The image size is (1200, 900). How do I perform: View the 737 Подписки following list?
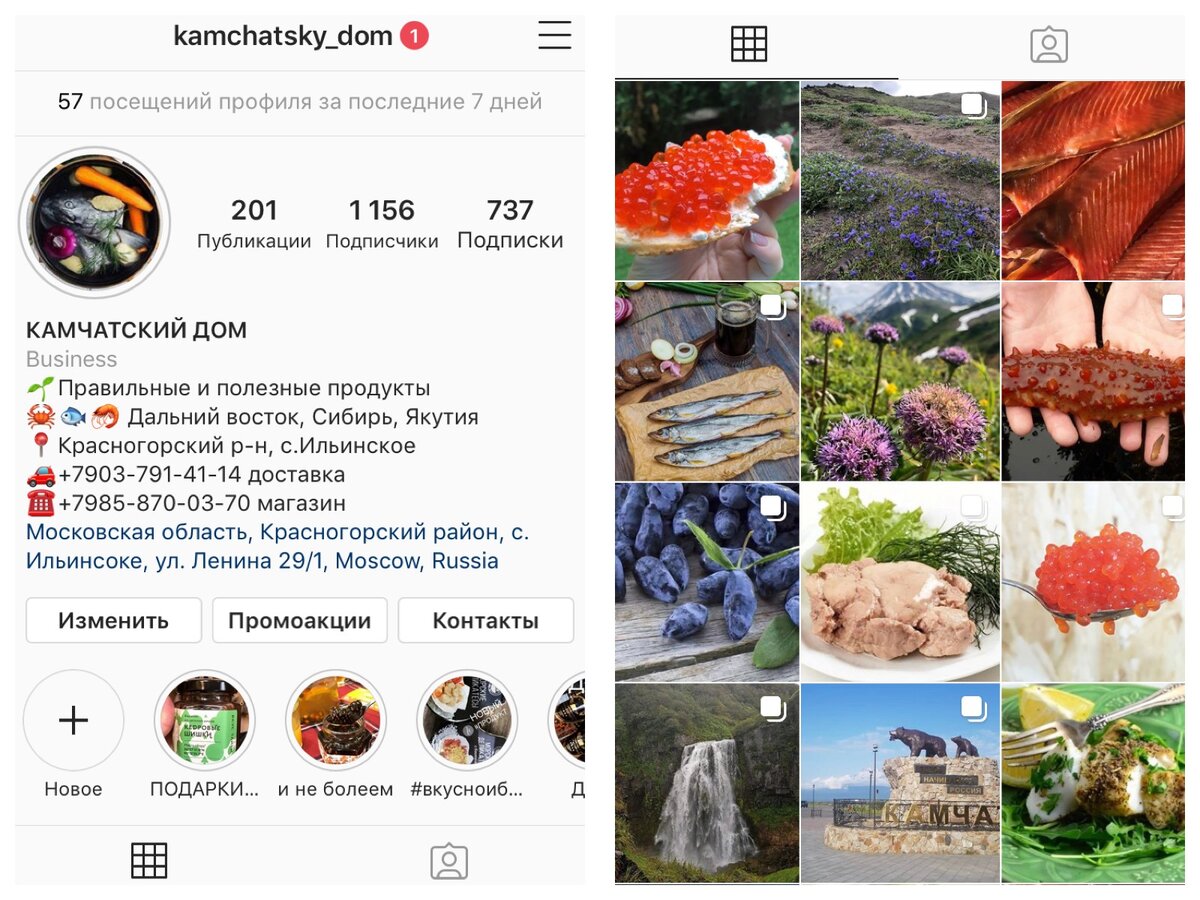tap(510, 224)
